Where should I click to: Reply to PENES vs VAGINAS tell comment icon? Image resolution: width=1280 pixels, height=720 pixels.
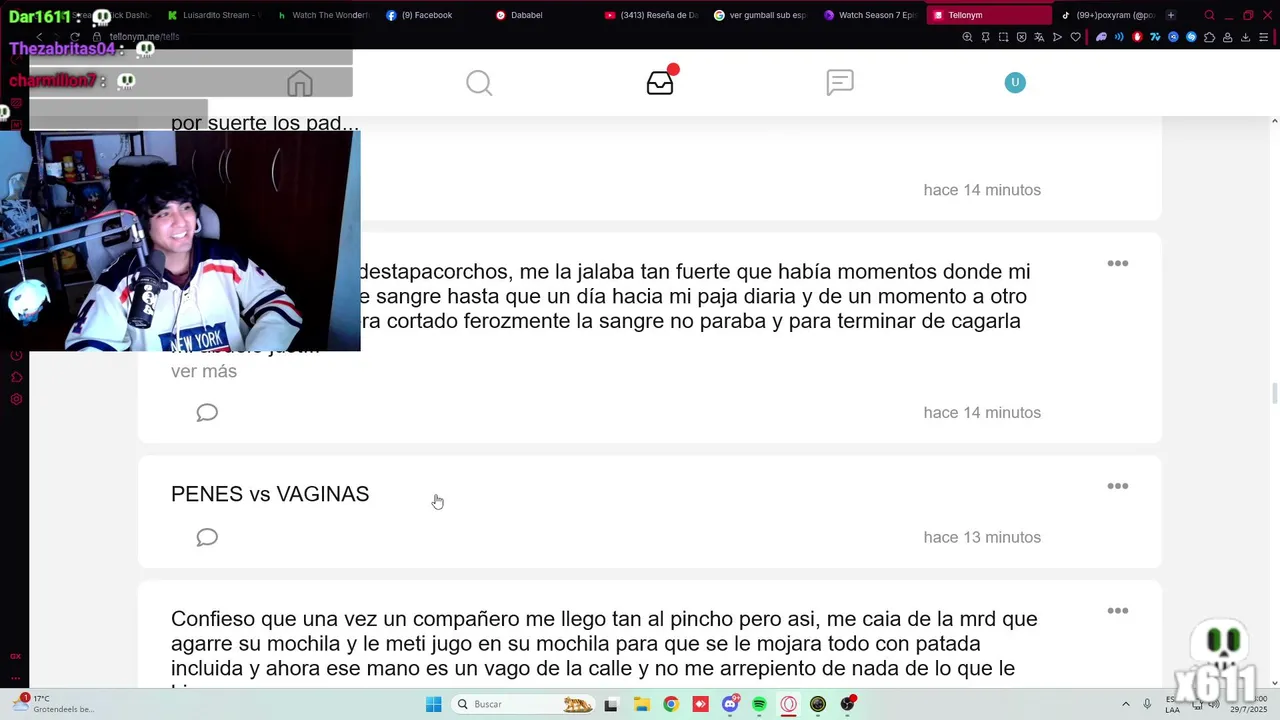click(x=207, y=537)
